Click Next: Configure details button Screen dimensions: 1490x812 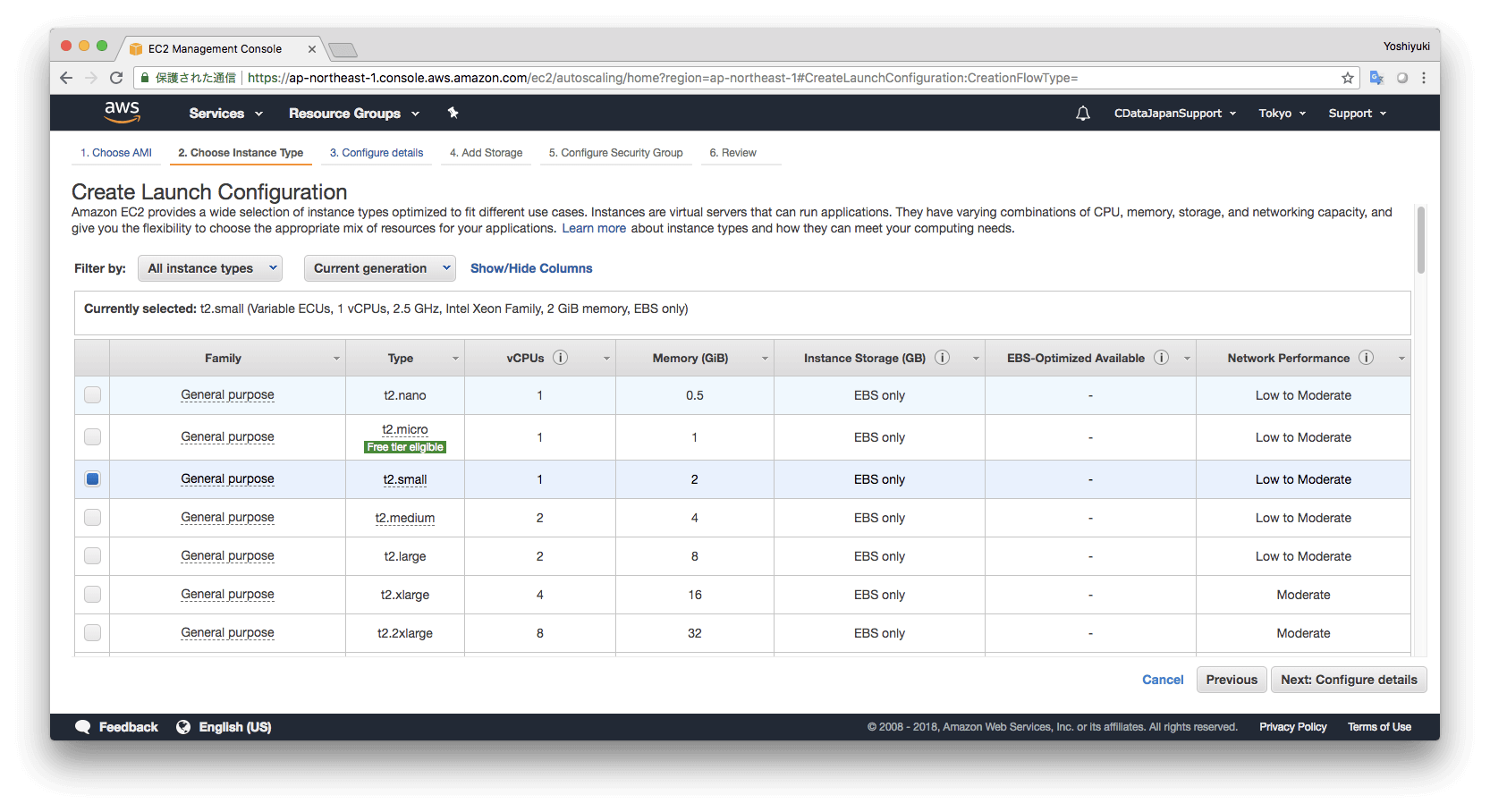coord(1348,680)
